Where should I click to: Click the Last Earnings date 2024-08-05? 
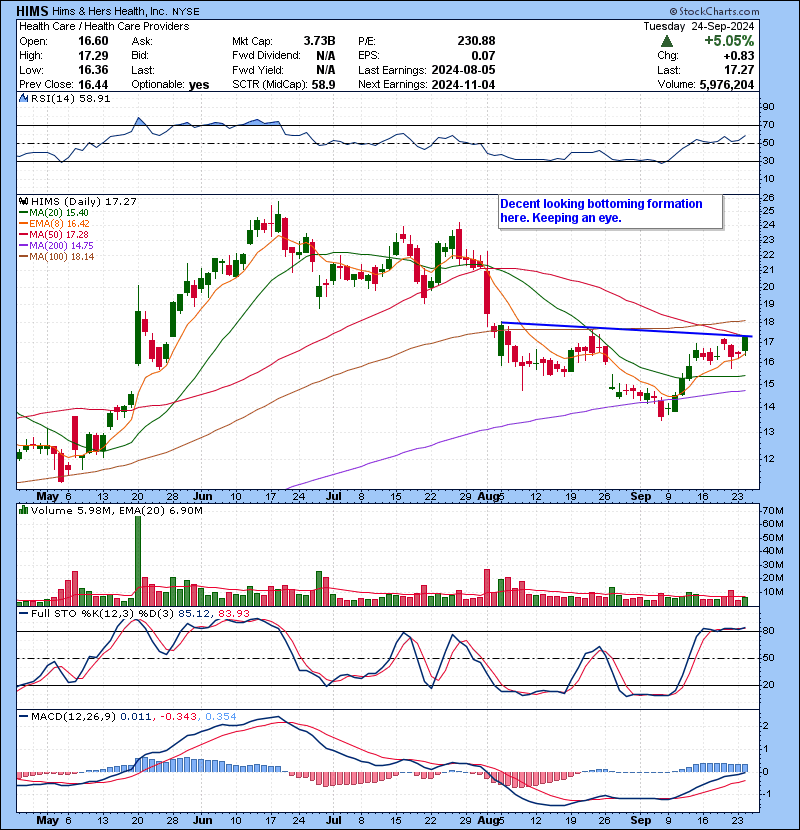(463, 70)
